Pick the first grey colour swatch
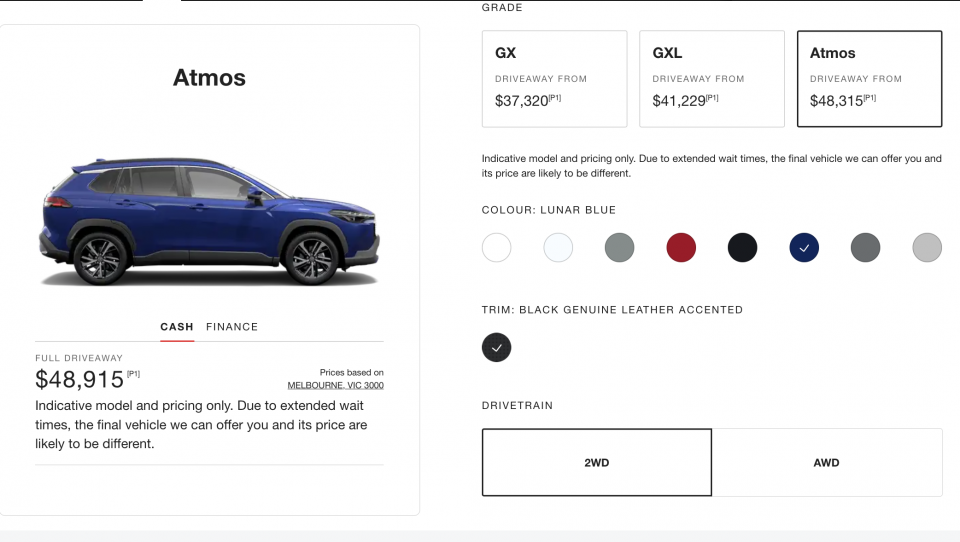 coord(620,247)
